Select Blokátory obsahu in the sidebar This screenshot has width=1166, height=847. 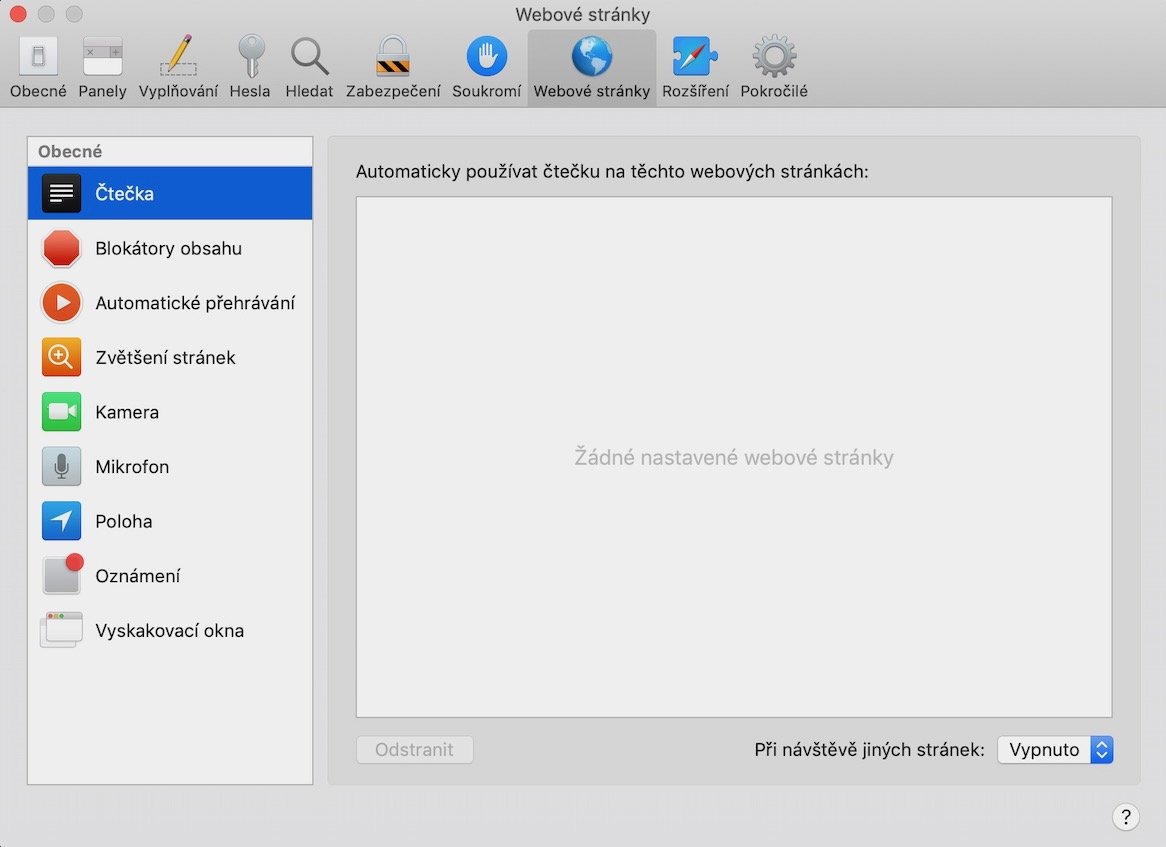pos(170,248)
